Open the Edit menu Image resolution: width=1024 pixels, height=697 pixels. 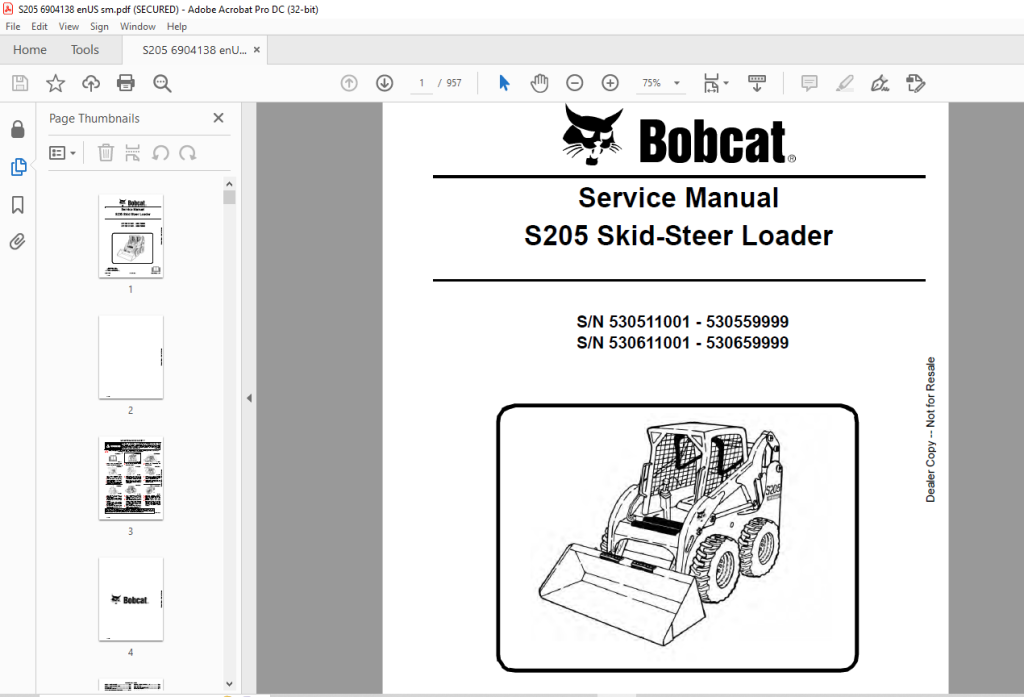pyautogui.click(x=39, y=27)
